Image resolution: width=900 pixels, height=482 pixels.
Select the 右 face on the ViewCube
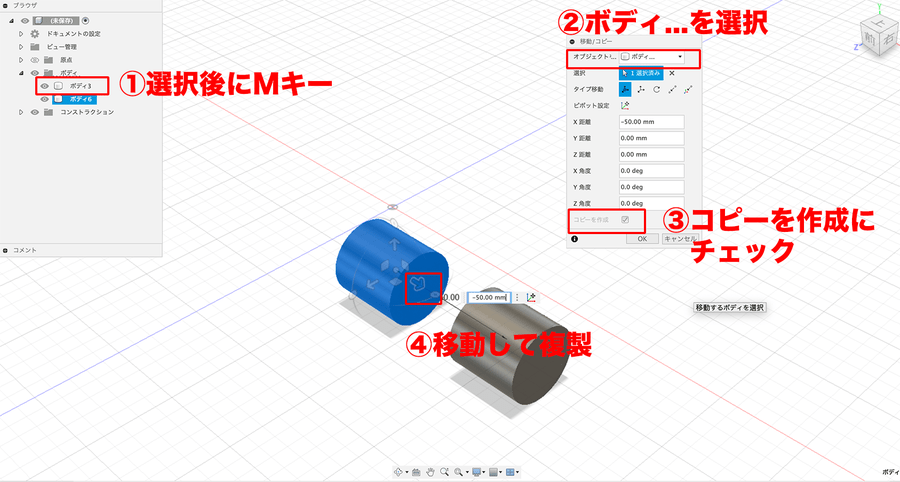(888, 39)
